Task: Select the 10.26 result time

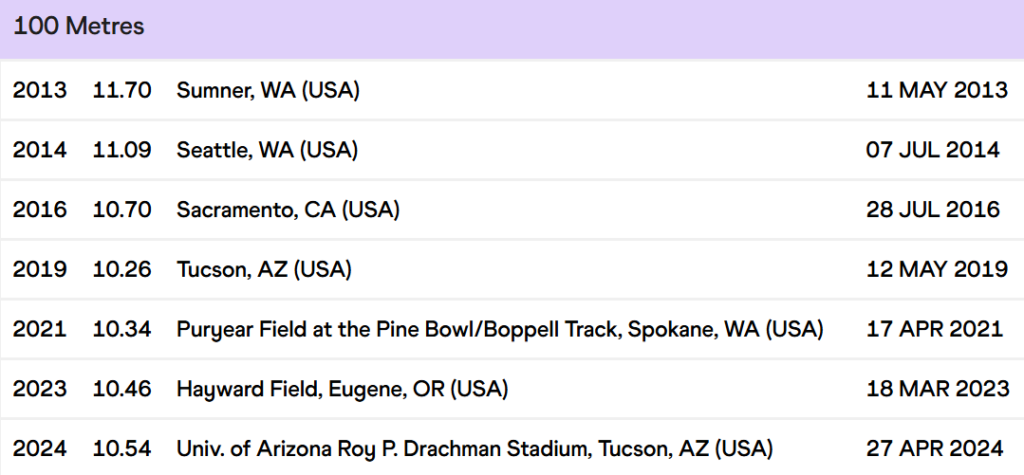Action: coord(122,269)
